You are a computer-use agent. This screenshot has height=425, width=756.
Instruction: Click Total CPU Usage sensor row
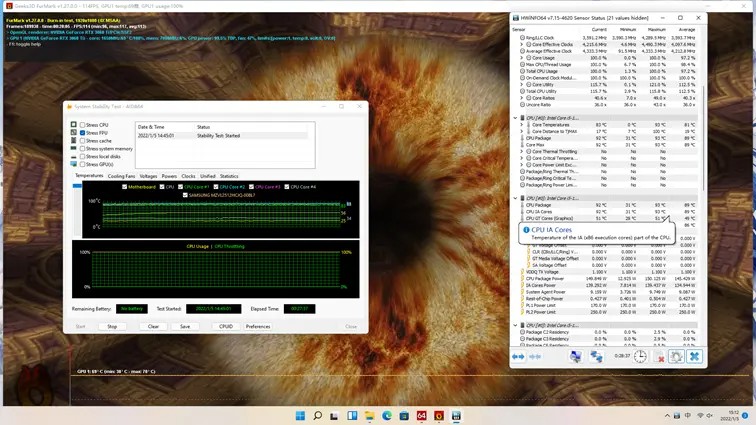pos(608,71)
